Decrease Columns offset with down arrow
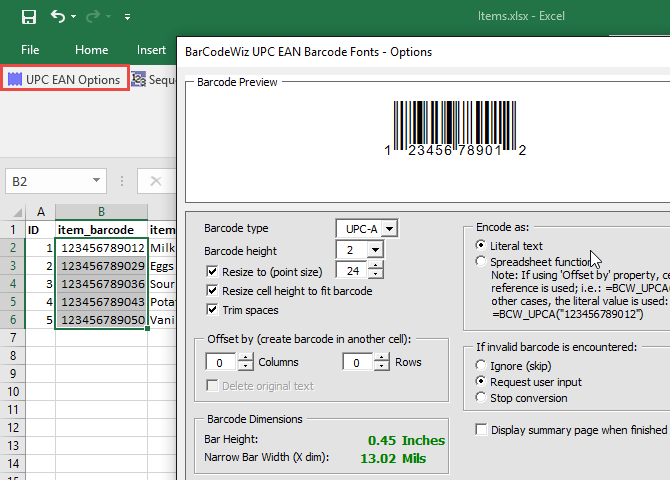The image size is (670, 480). pyautogui.click(x=245, y=367)
